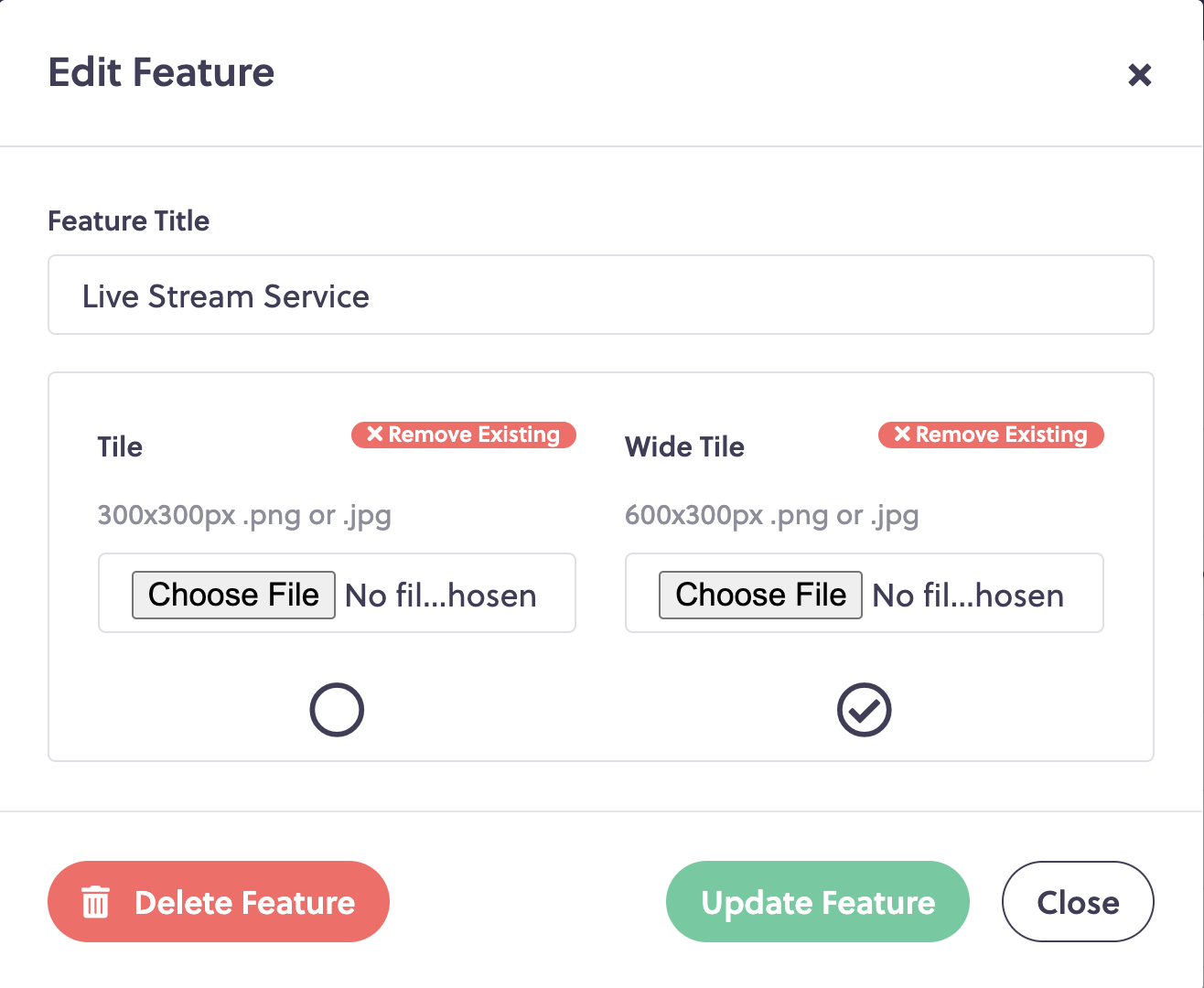This screenshot has width=1204, height=988.
Task: Click the X icon in Tile's Remove Existing badge
Action: click(x=375, y=434)
